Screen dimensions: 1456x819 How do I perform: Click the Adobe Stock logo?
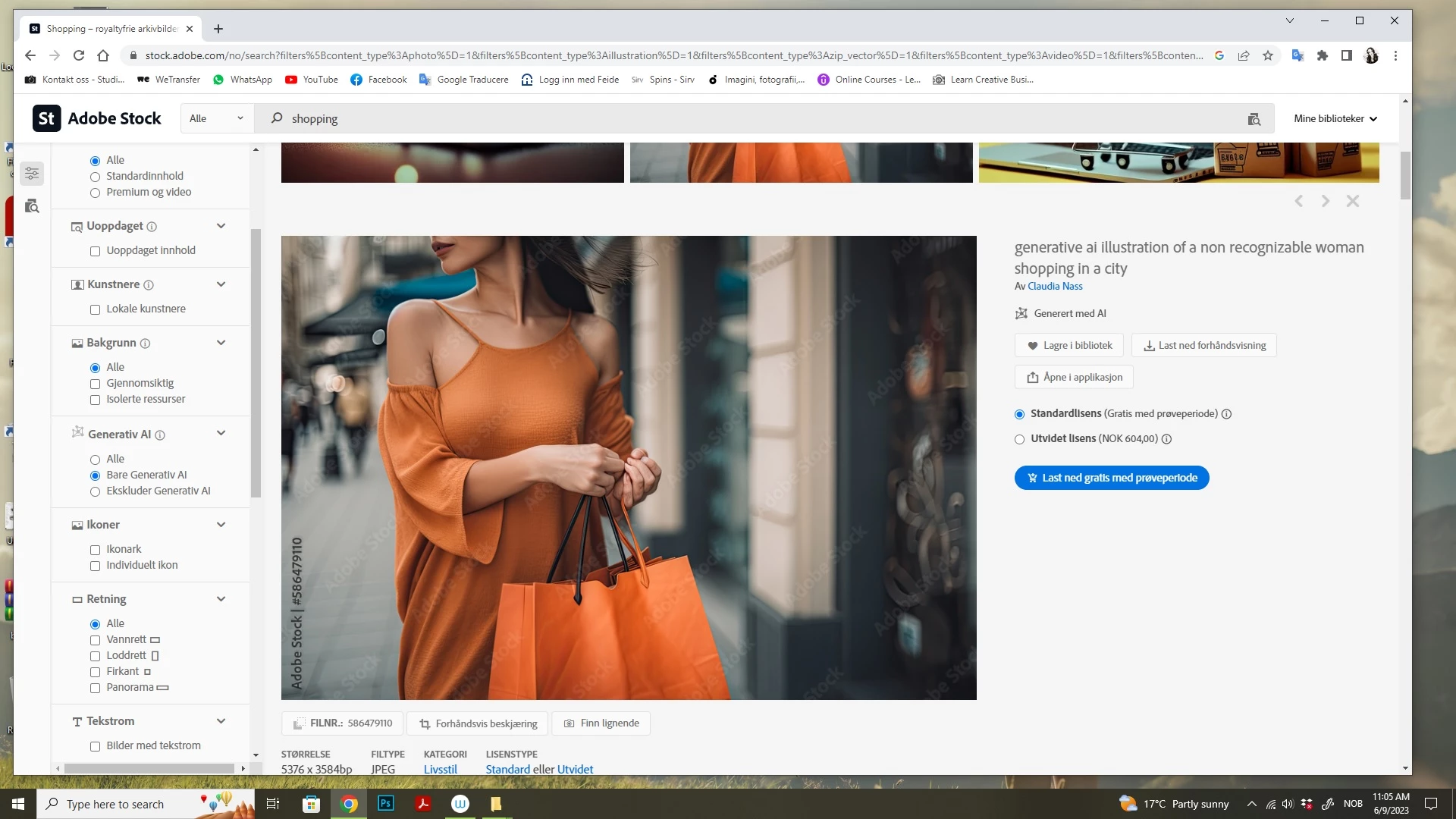pos(97,119)
